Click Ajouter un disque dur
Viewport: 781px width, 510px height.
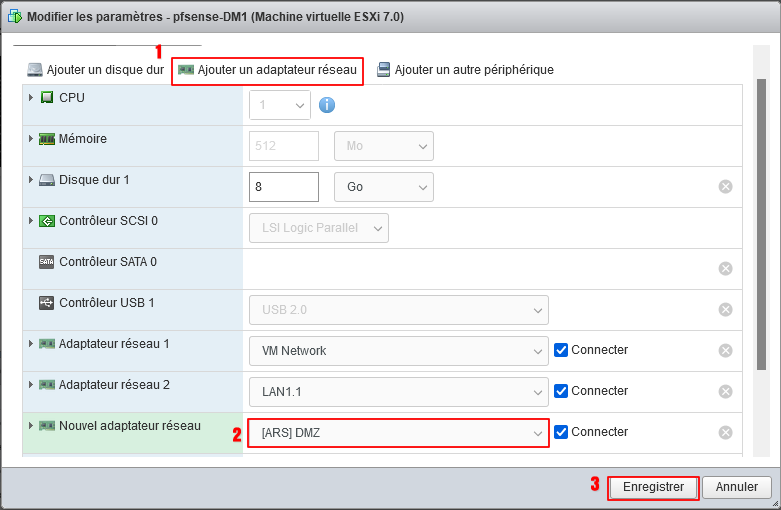(96, 70)
